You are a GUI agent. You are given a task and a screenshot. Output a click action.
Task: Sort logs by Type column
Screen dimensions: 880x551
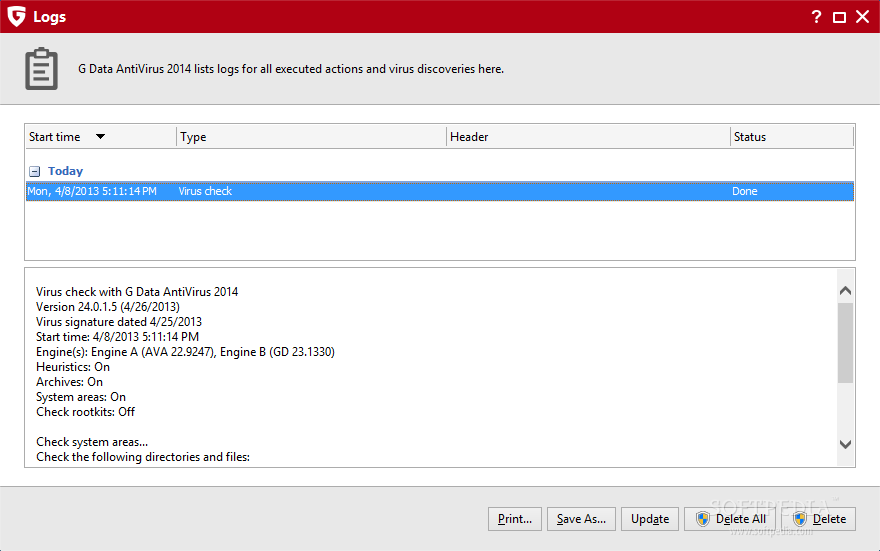(x=311, y=137)
